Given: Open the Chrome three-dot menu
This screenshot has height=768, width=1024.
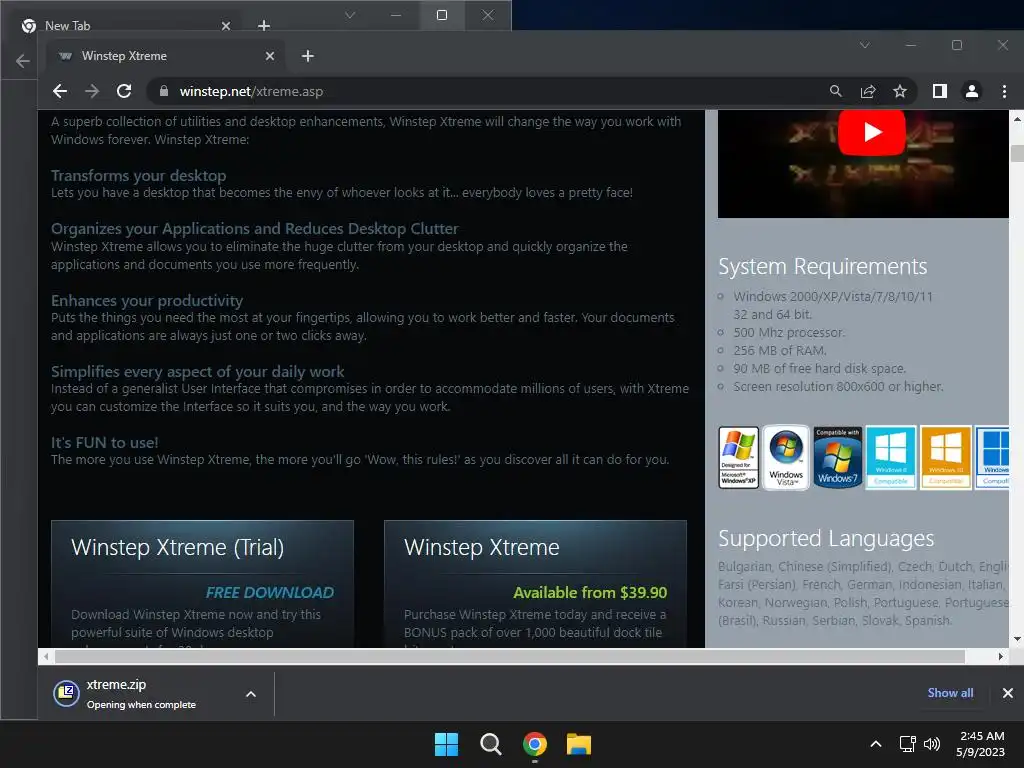Looking at the screenshot, I should tap(1004, 91).
